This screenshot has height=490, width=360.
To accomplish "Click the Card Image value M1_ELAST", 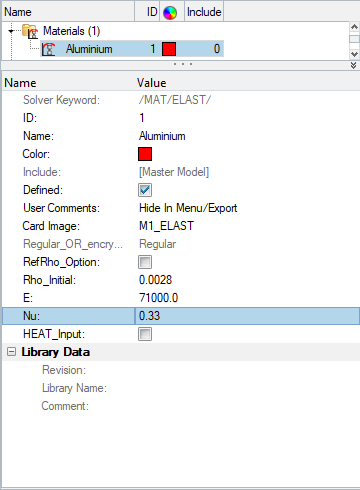I will click(166, 226).
